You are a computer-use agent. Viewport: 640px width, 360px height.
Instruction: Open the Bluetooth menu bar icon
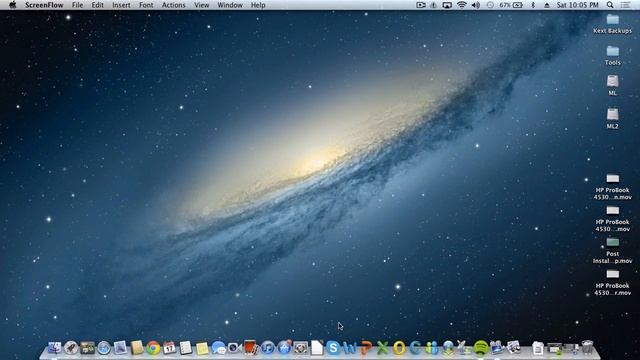(533, 5)
